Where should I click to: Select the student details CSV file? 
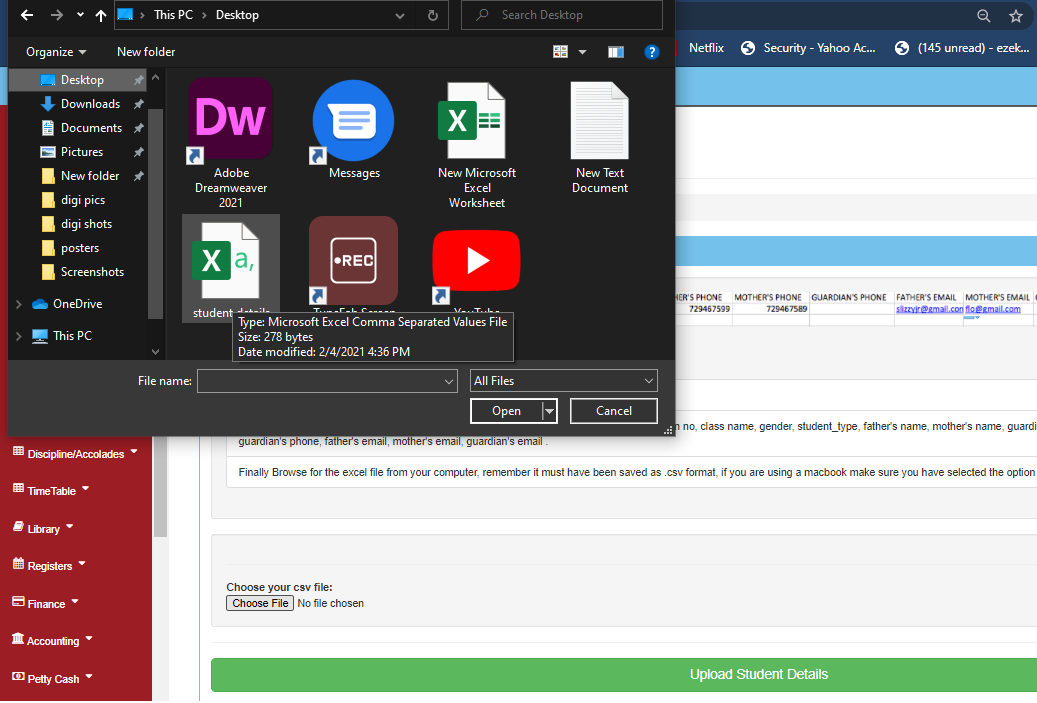coord(230,262)
